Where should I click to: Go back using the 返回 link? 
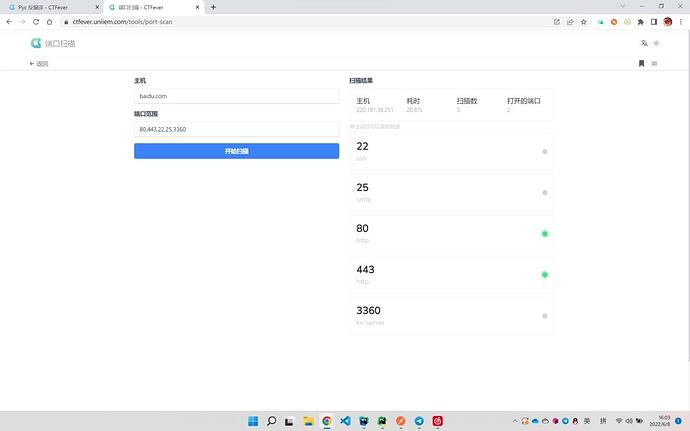[x=39, y=63]
